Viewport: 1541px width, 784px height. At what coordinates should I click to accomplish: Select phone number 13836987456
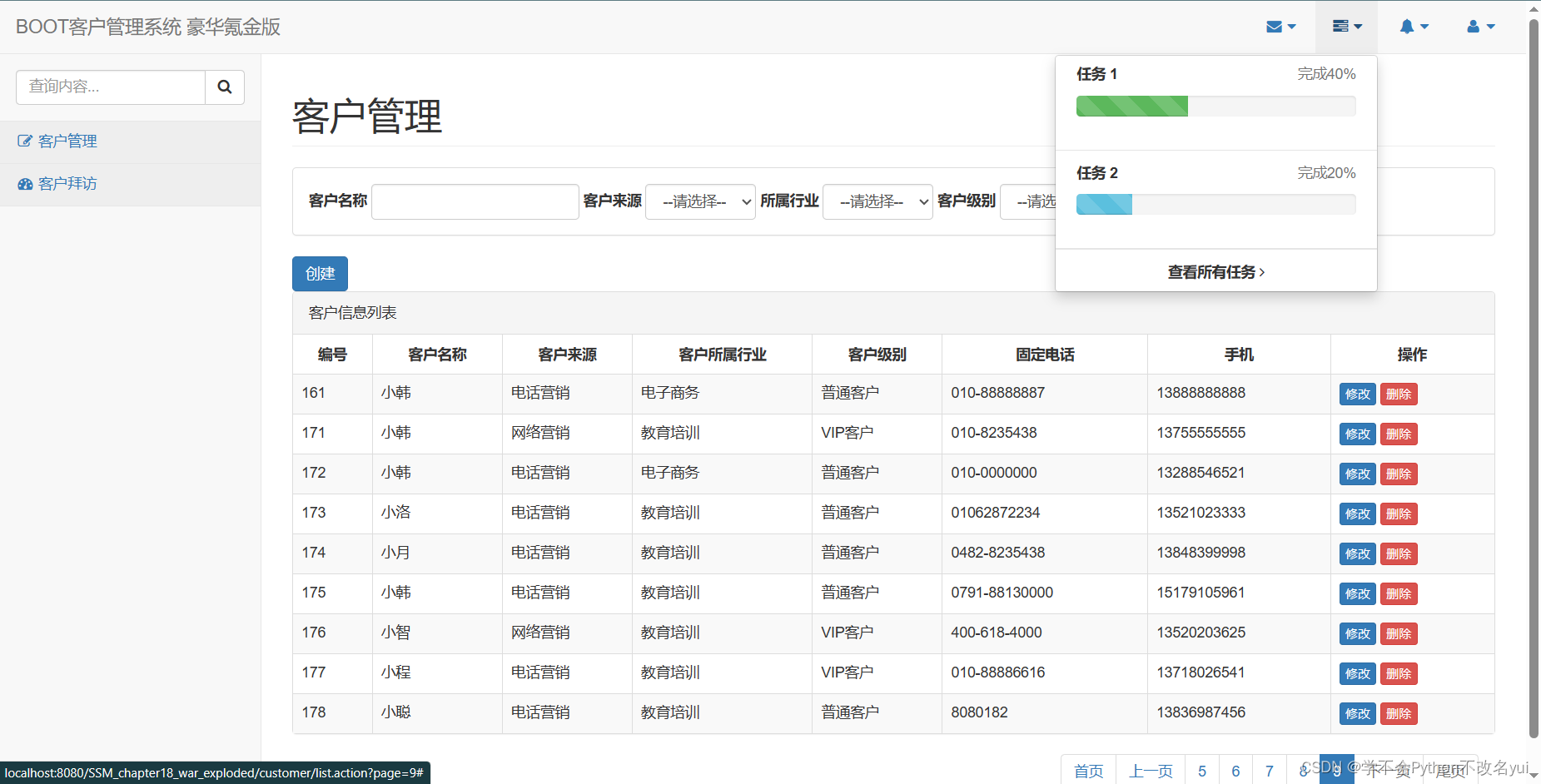point(1201,712)
